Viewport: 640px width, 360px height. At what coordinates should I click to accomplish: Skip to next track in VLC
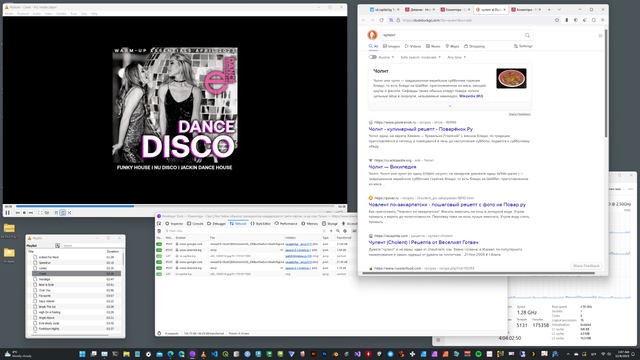point(31,213)
